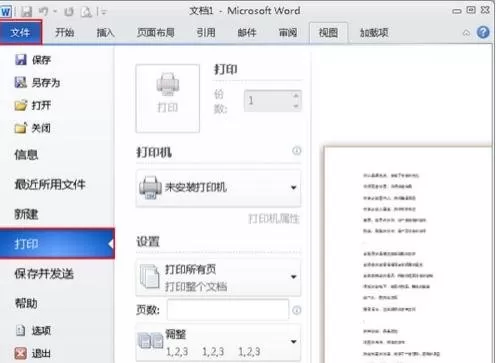Switch to the 页面布局 tab

(x=156, y=32)
